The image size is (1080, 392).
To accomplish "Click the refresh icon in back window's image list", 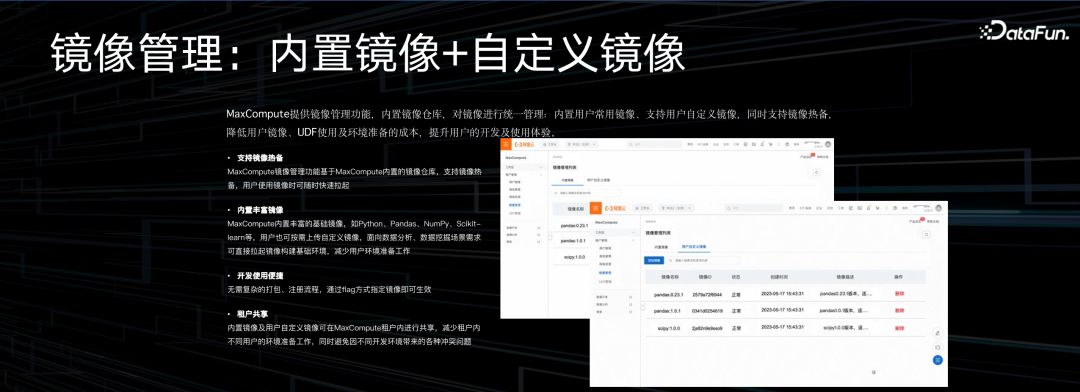I will [x=816, y=172].
